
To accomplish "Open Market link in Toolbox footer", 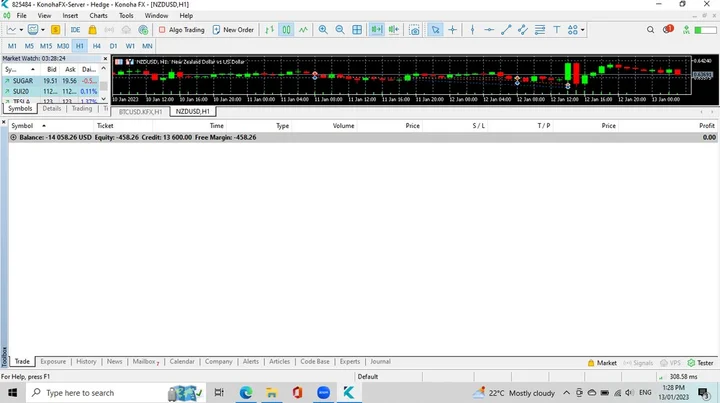I will tap(602, 363).
